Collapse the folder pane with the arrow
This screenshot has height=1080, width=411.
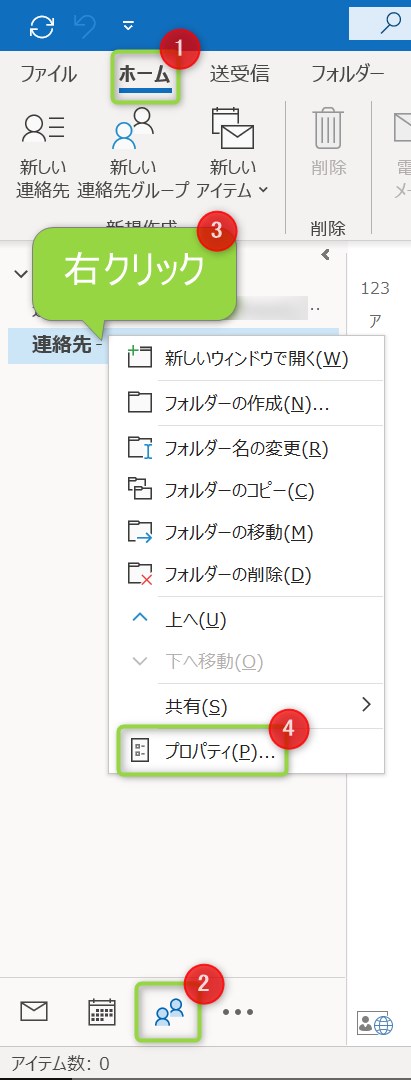[x=326, y=256]
